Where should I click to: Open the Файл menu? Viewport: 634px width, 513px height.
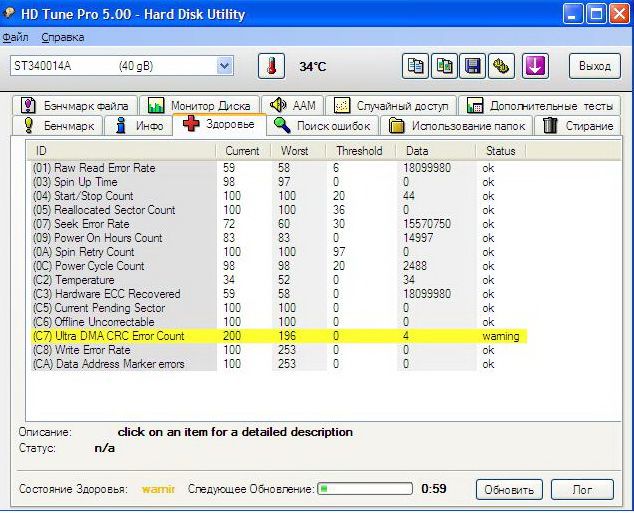tap(15, 37)
